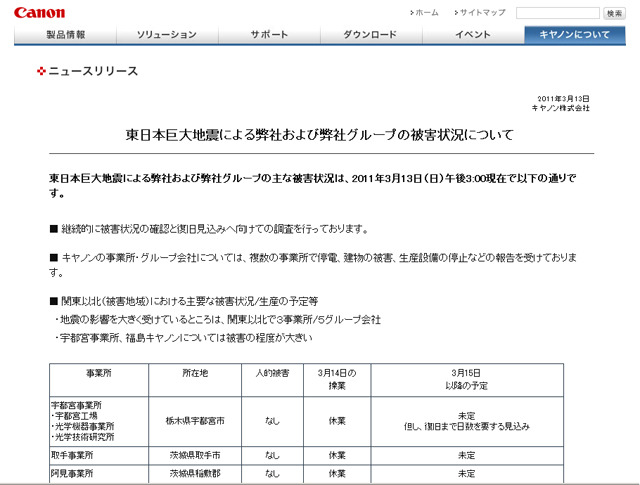The width and height of the screenshot is (640, 485).
Task: Click キヤノン株式会社 under the date
Action: coord(560,108)
